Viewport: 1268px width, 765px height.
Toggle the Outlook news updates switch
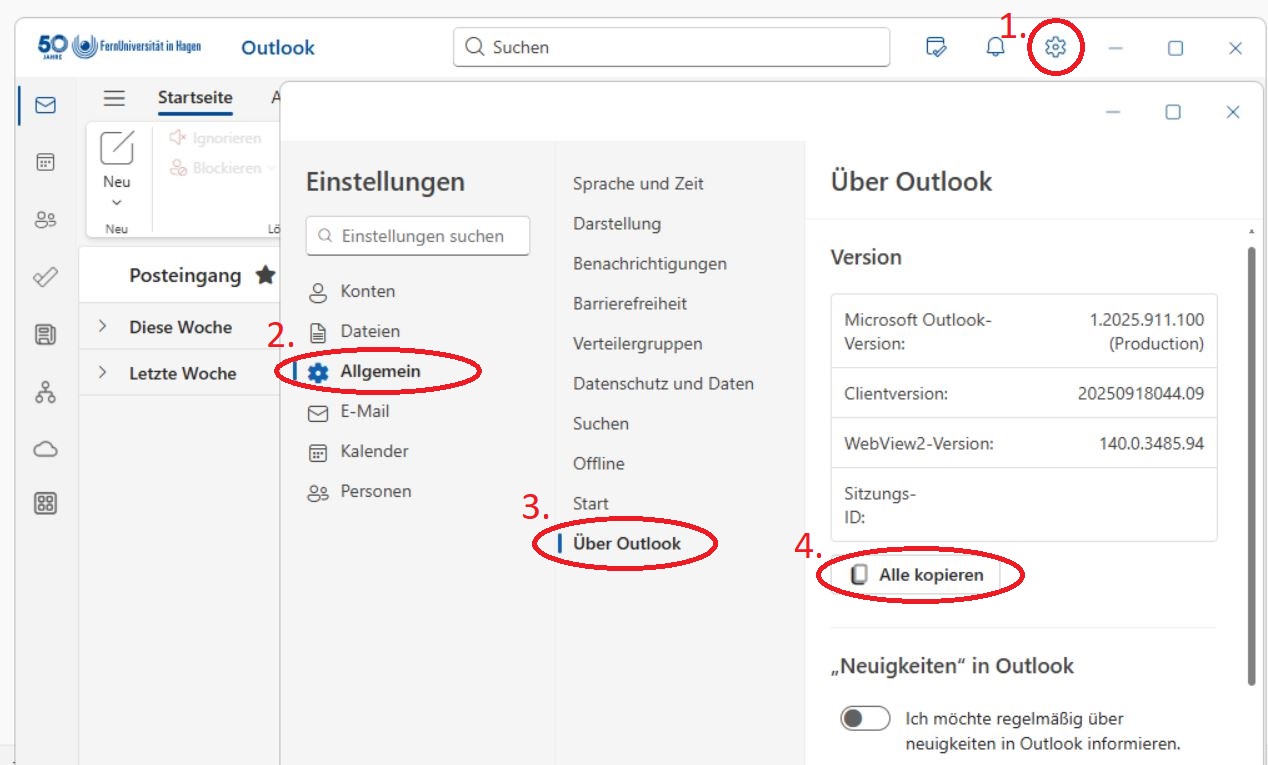865,718
